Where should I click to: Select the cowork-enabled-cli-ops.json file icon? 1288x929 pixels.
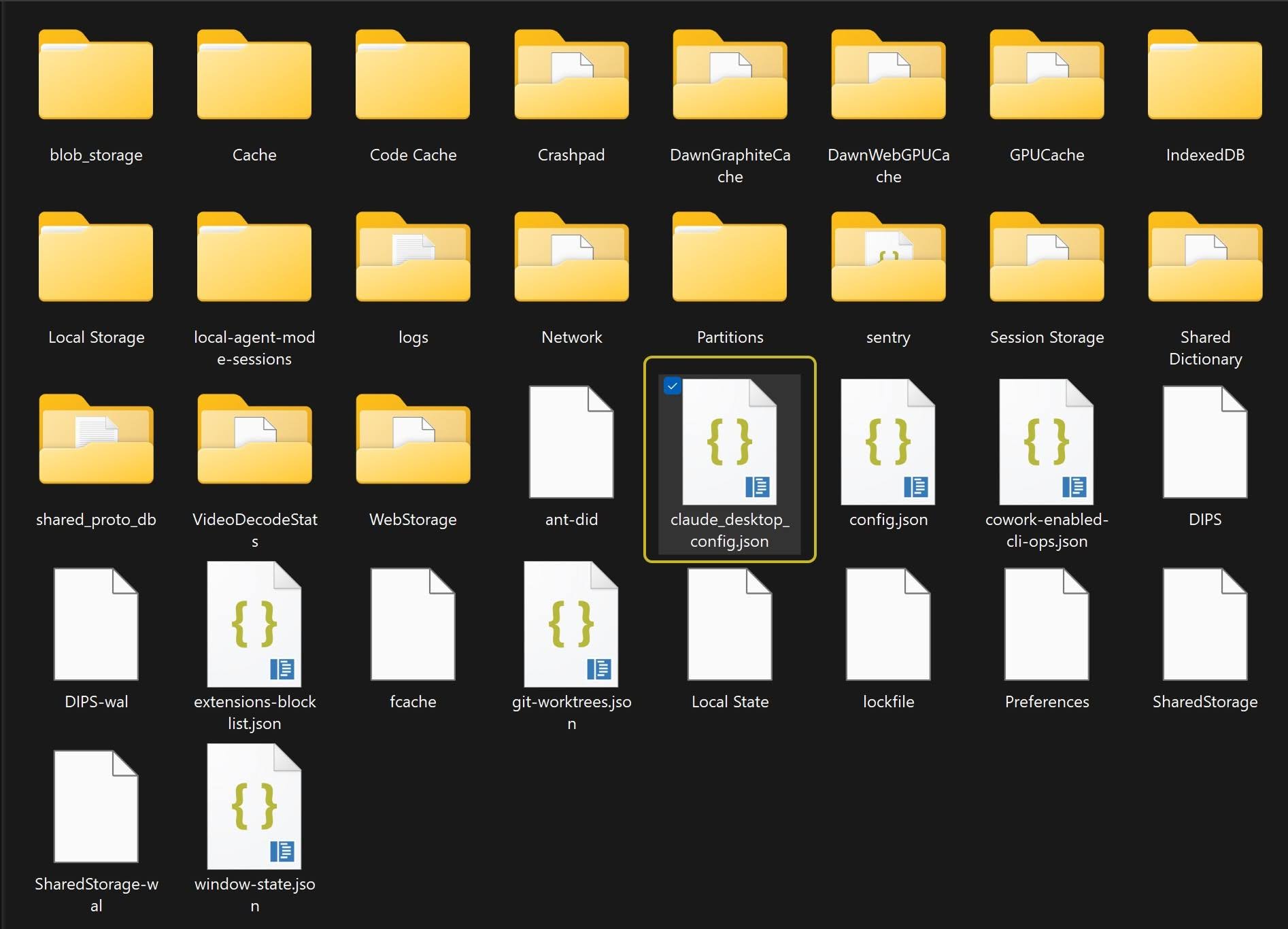1047,442
